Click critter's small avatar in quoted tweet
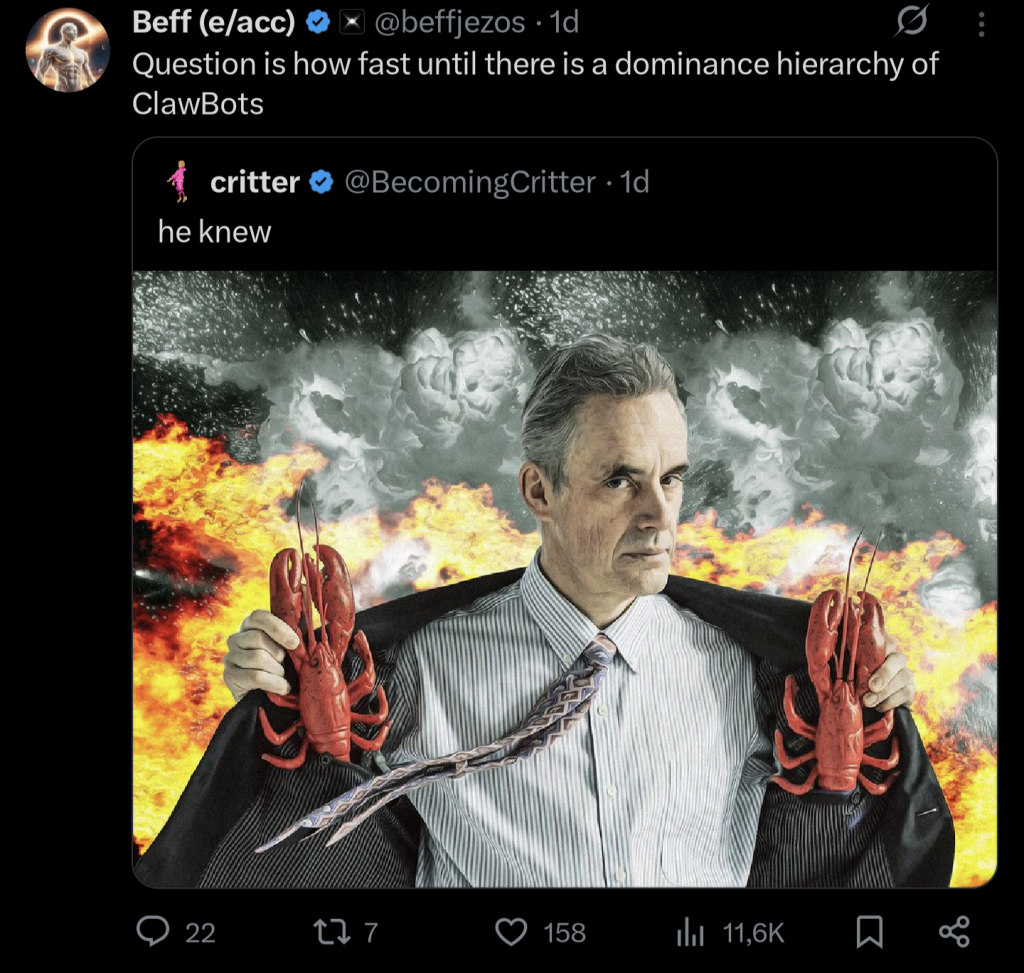The width and height of the screenshot is (1024, 973). coord(179,181)
